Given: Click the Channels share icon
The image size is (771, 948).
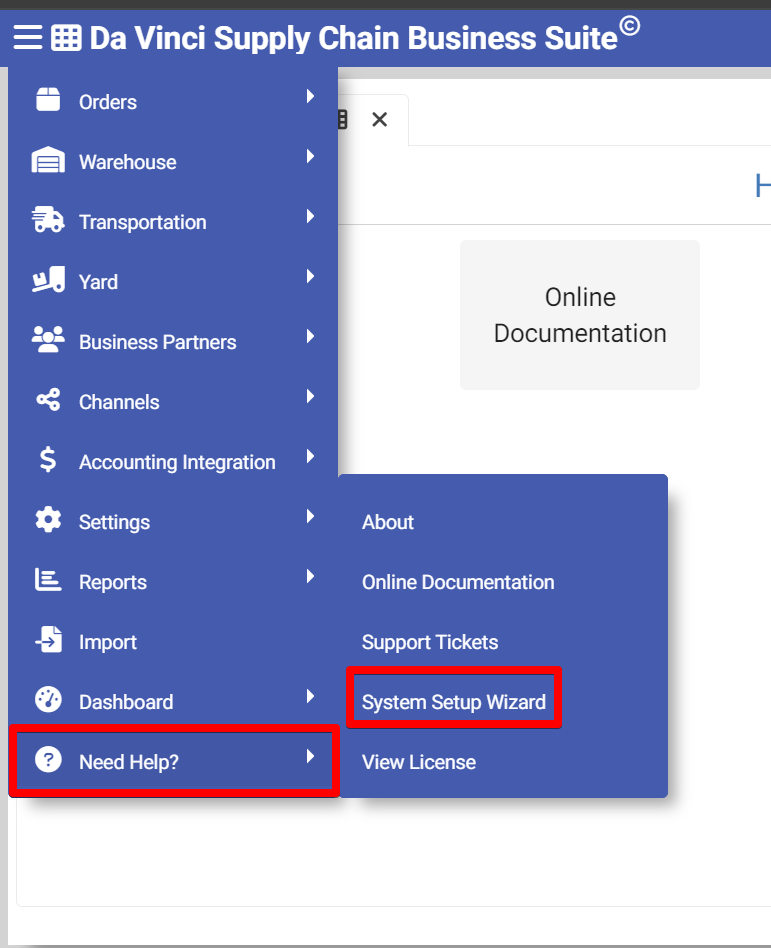Looking at the screenshot, I should click(48, 400).
